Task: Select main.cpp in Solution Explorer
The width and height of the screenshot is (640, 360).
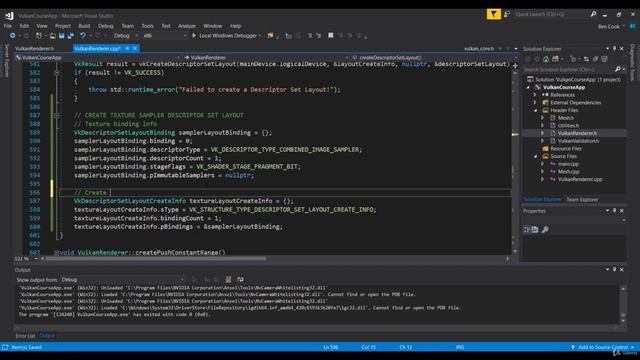Action: click(568, 164)
